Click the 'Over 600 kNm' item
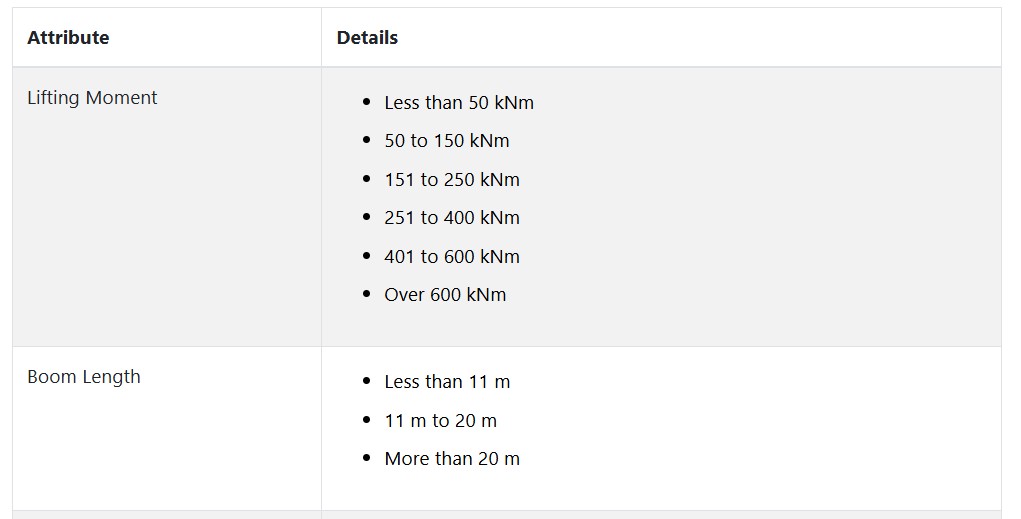This screenshot has width=1021, height=519. (x=445, y=294)
